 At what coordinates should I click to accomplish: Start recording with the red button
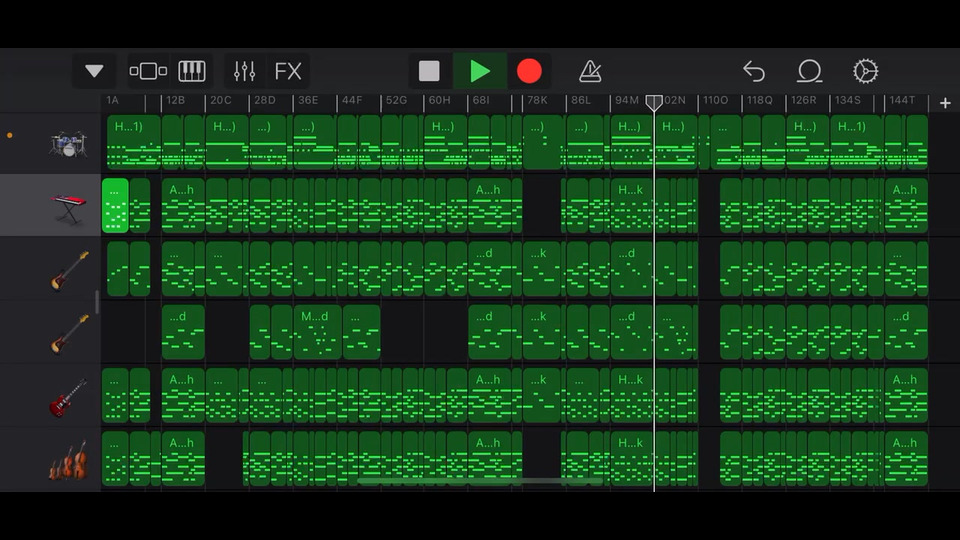click(529, 71)
